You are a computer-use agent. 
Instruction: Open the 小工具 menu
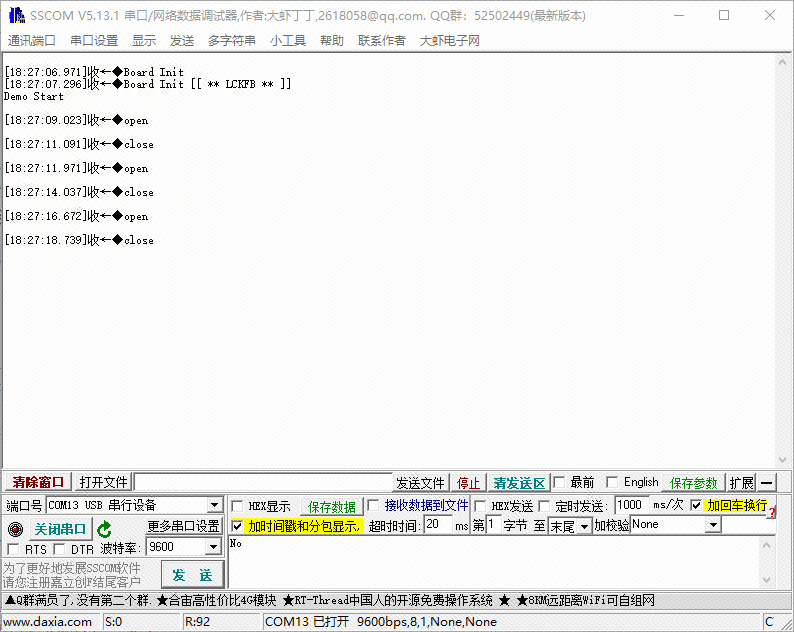[x=288, y=41]
